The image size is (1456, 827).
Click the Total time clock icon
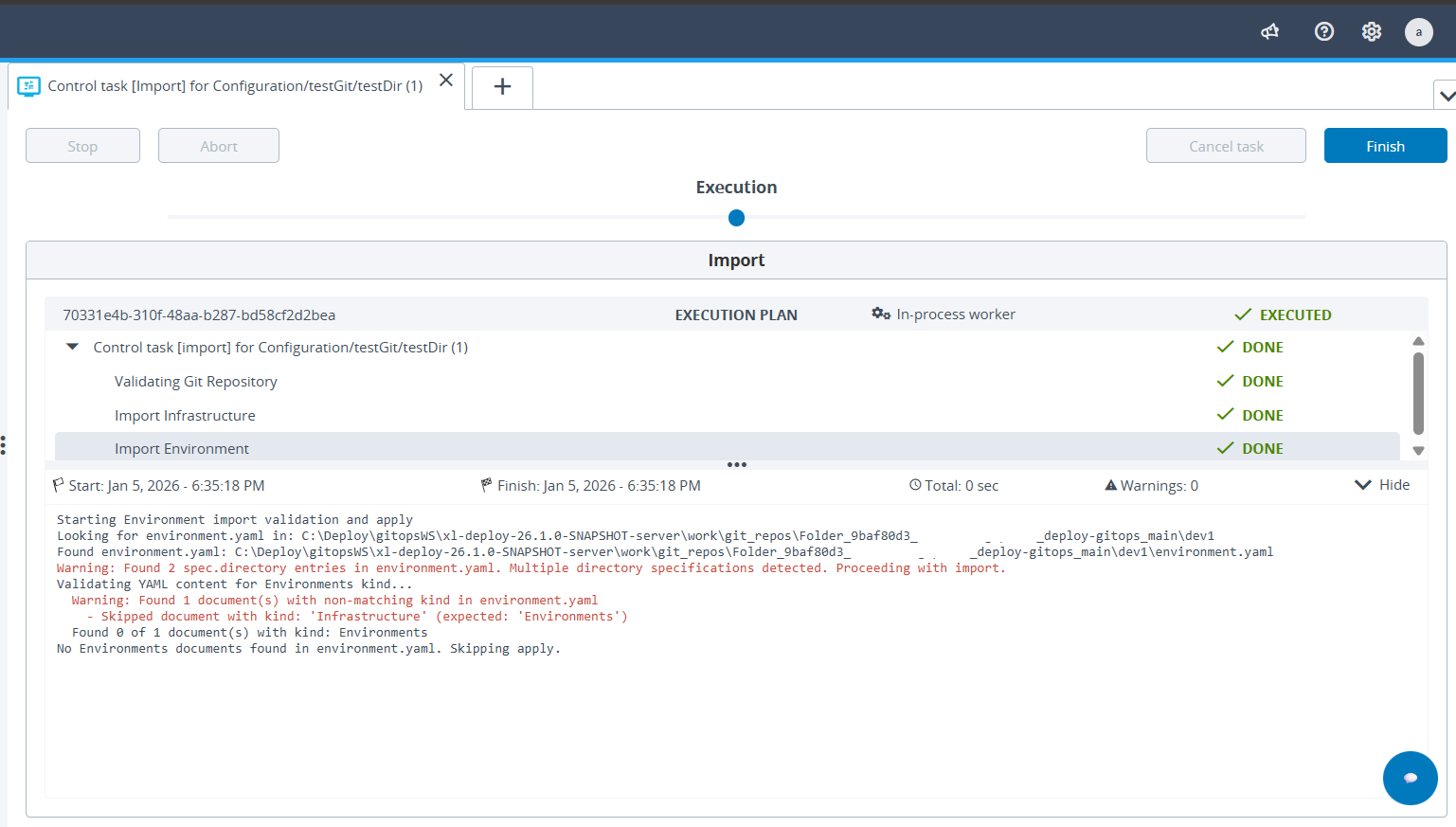point(915,485)
